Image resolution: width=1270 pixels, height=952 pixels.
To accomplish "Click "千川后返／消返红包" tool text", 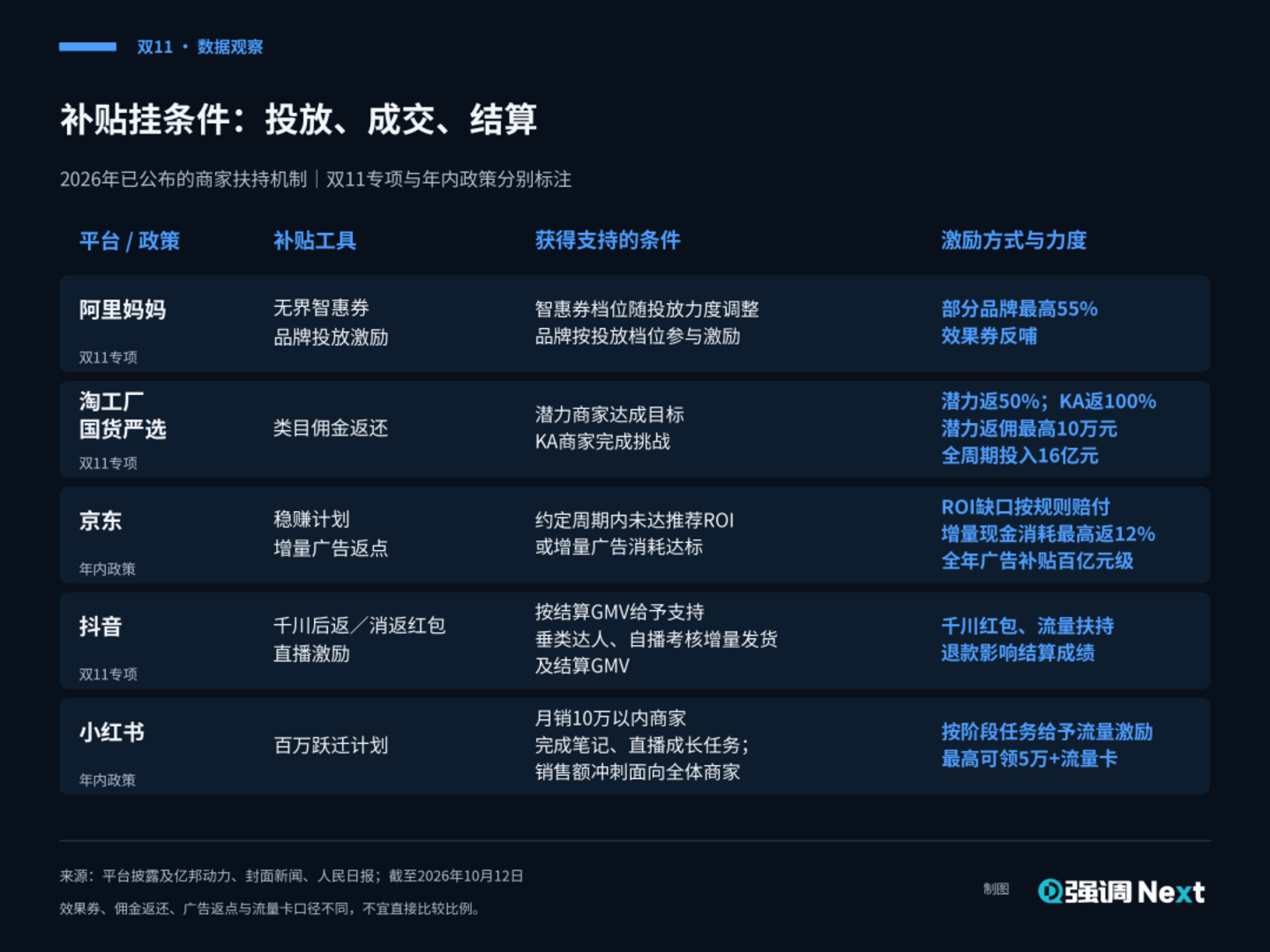I will [360, 625].
